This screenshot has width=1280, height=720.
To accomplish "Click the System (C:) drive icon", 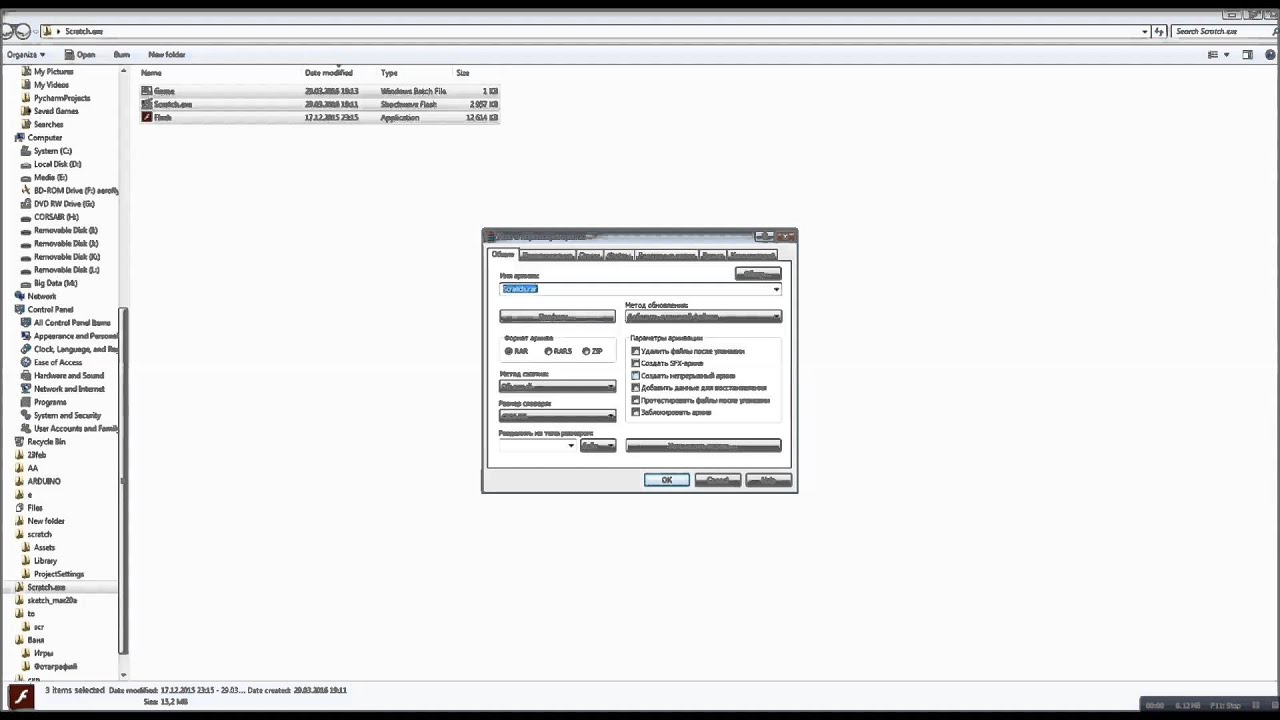I will click(26, 151).
